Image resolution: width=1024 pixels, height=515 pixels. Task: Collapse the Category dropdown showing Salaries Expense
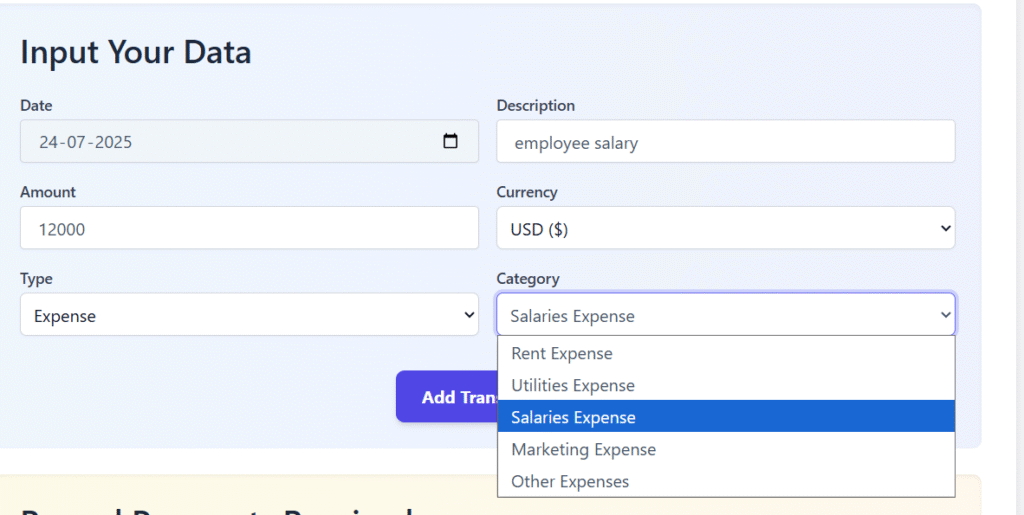coord(726,315)
